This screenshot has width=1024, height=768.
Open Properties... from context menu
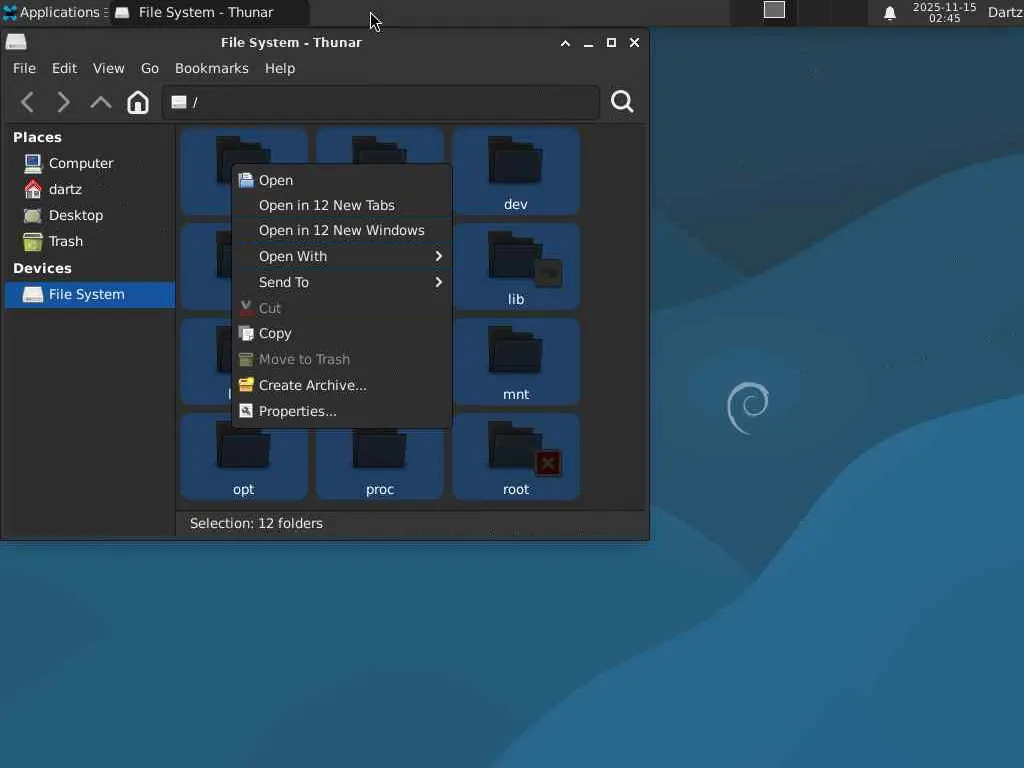click(297, 411)
